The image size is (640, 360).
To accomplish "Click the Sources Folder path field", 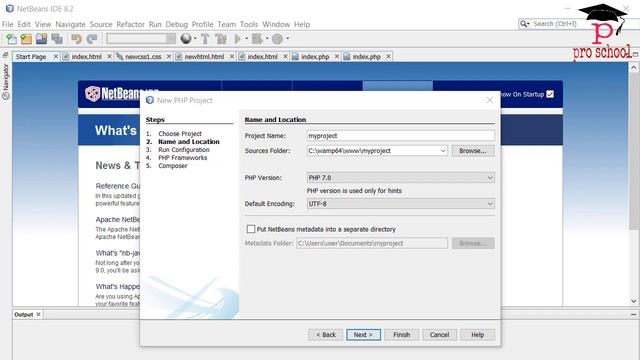I will coord(373,151).
